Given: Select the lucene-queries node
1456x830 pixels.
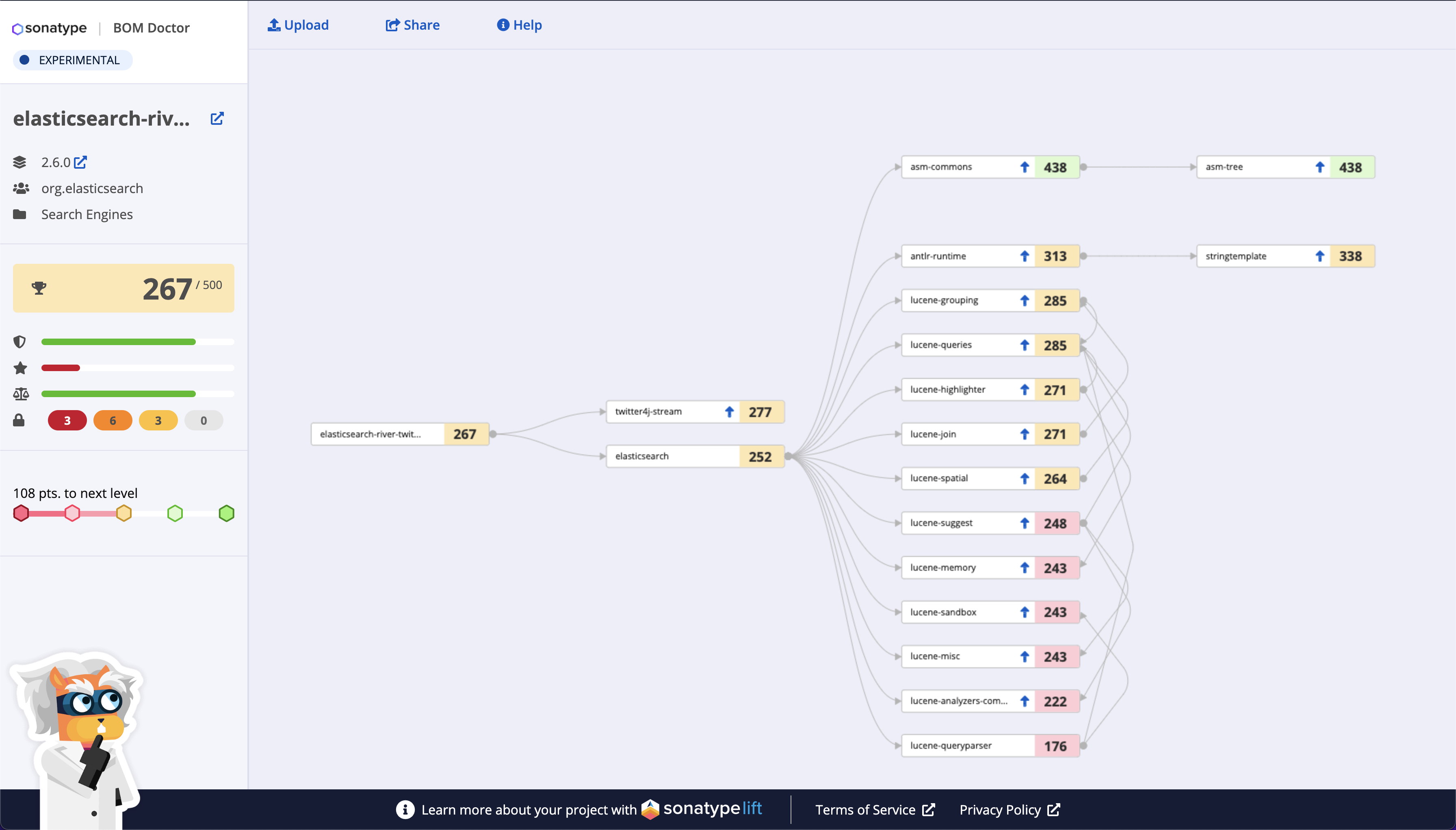Looking at the screenshot, I should pos(990,345).
